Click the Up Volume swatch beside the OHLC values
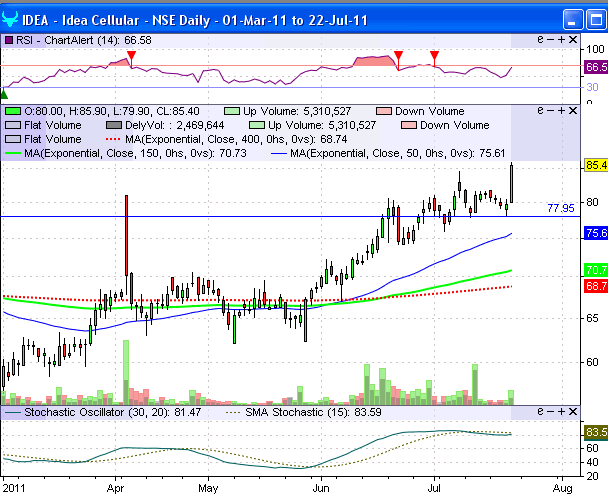 232,111
